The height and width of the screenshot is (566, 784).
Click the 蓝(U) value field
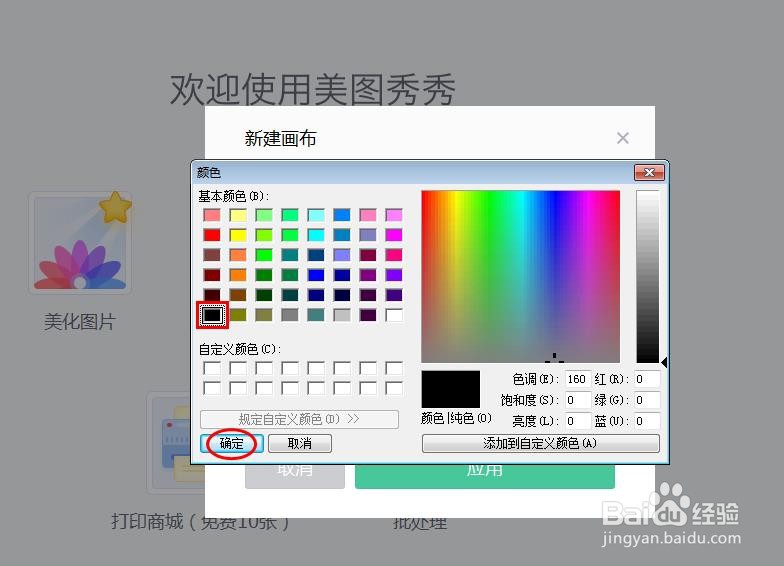click(x=648, y=421)
